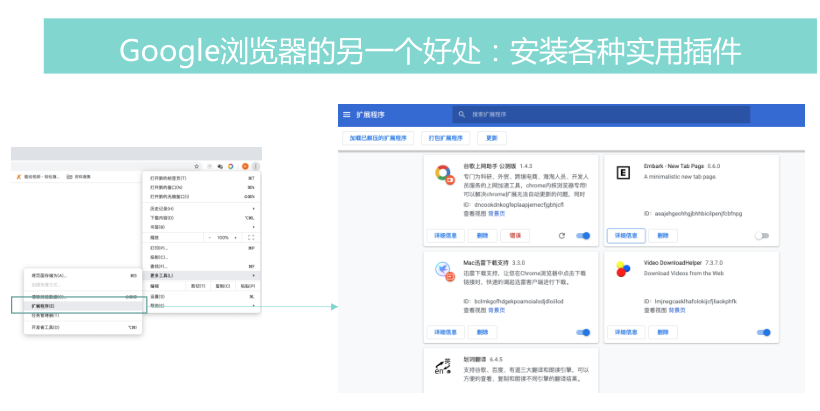This screenshot has width=820, height=411.
Task: Open the hamburger menu beside 扩展程序
Action: pyautogui.click(x=347, y=114)
